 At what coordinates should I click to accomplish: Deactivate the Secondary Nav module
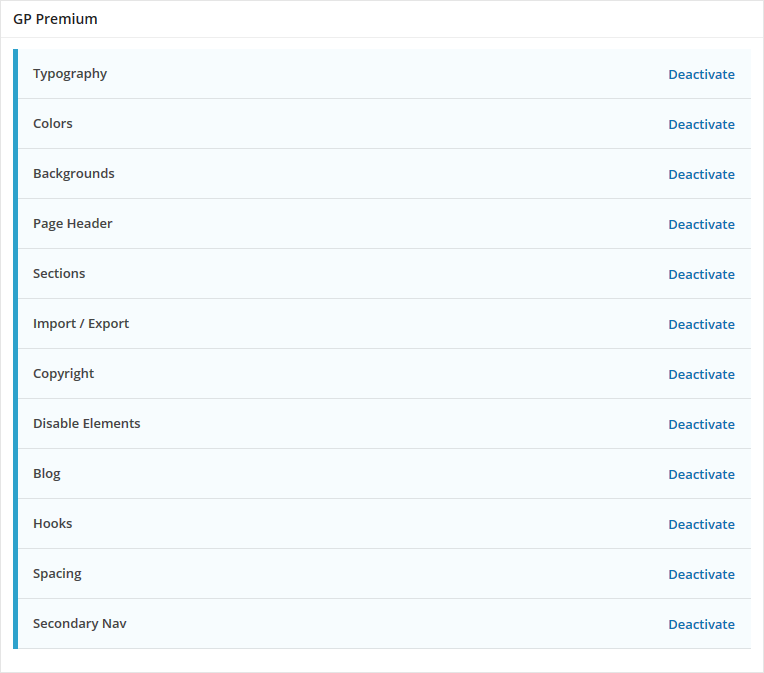click(701, 625)
